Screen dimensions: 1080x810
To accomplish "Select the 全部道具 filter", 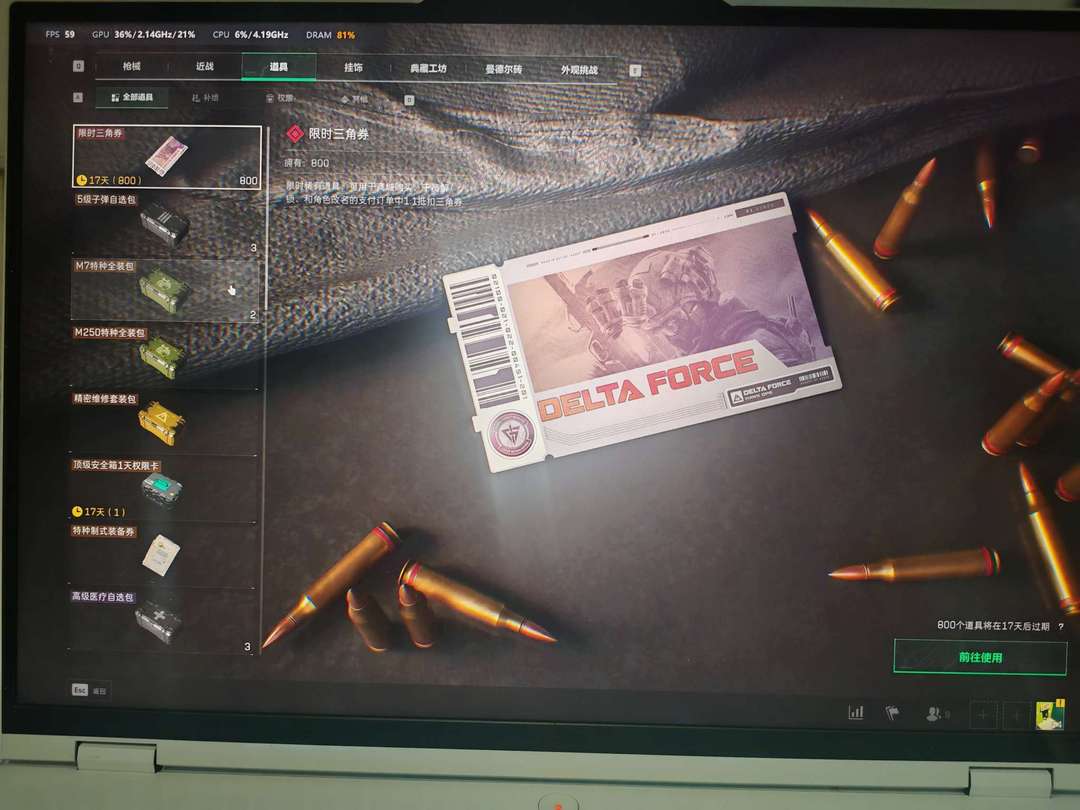I will click(132, 98).
